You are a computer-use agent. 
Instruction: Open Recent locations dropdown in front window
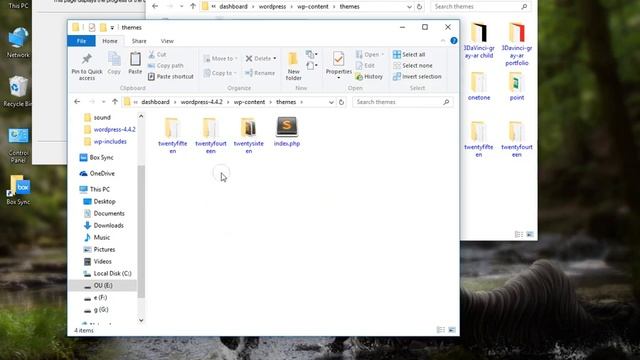(104, 102)
